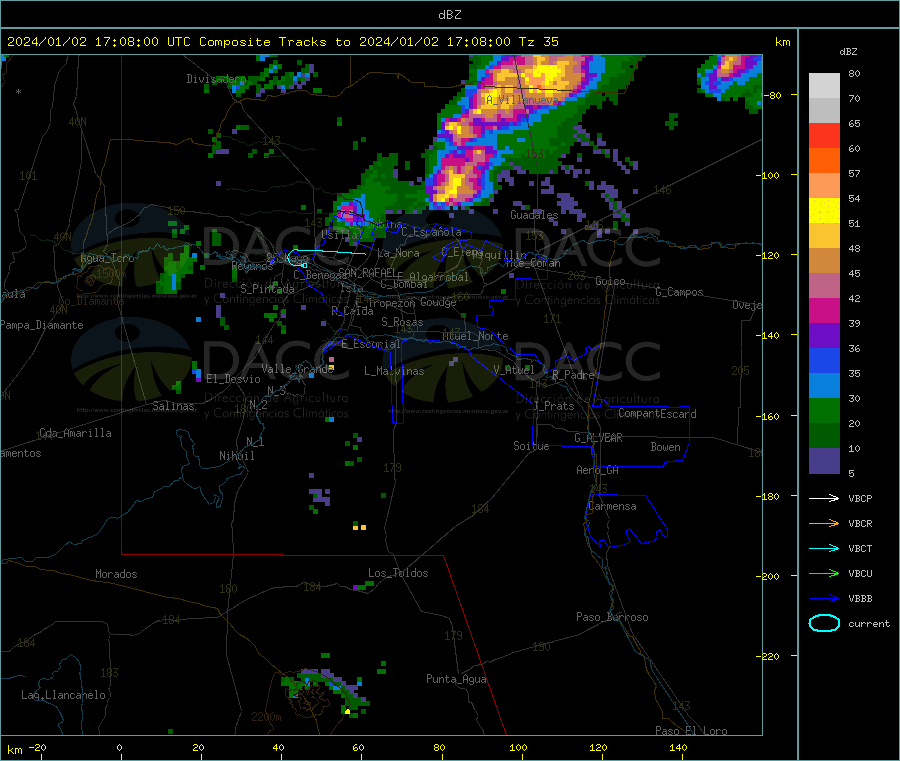Click the 'Paso_El_Loro' map label
Screen dimensions: 900x761
pos(692,731)
